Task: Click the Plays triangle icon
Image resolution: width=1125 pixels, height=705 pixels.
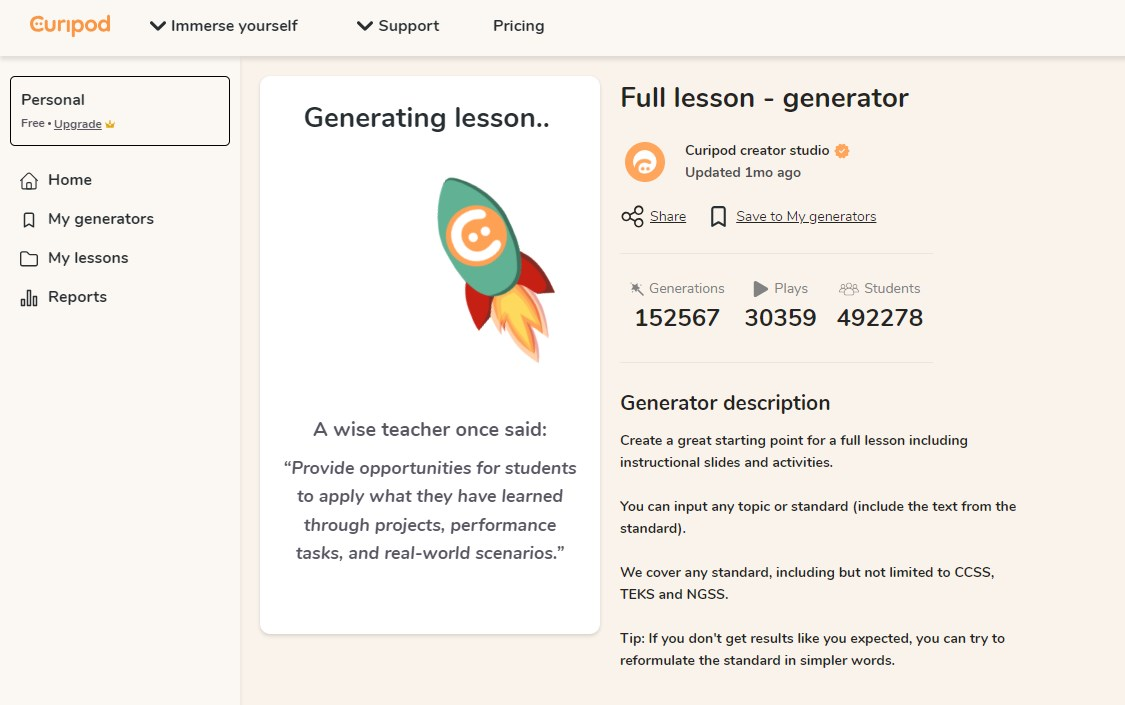Action: pyautogui.click(x=761, y=288)
